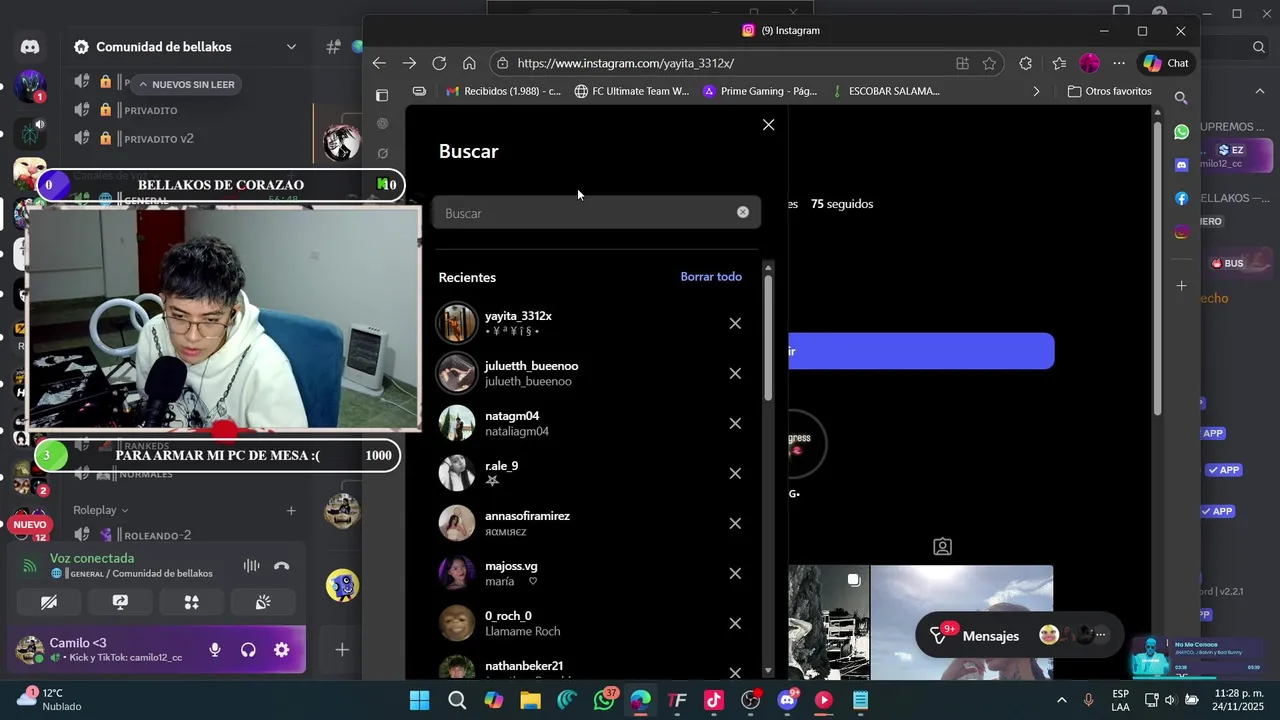Open Otros favoritos folder

(1109, 91)
